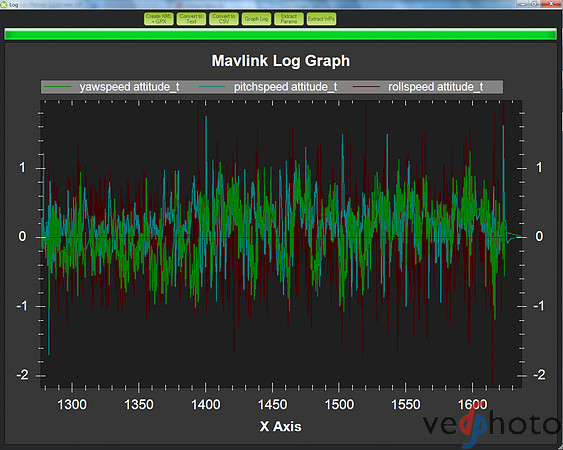Image resolution: width=563 pixels, height=450 pixels.
Task: Click the 1300 x-axis tick label
Action: [x=72, y=405]
